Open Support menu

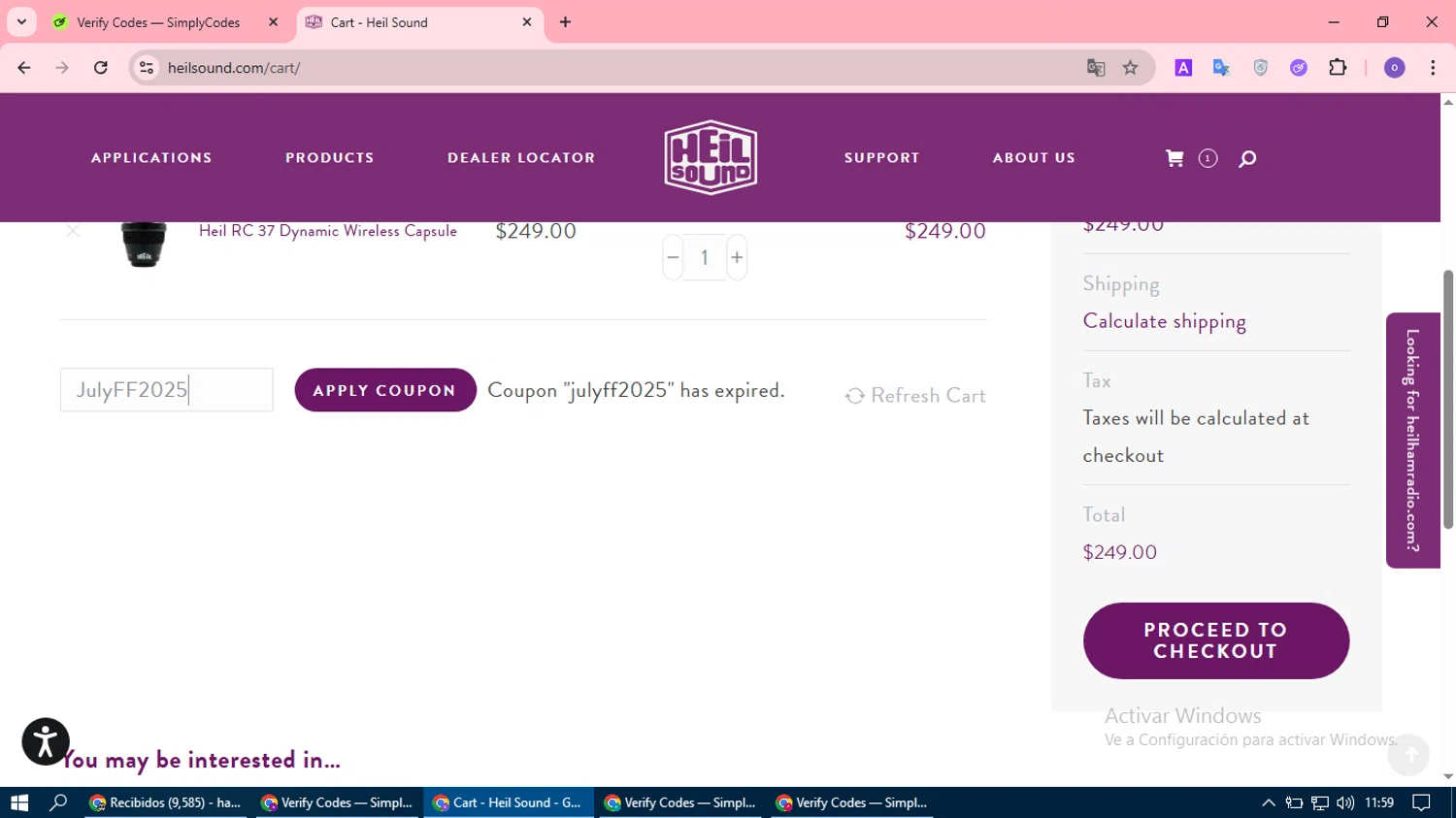coord(881,158)
